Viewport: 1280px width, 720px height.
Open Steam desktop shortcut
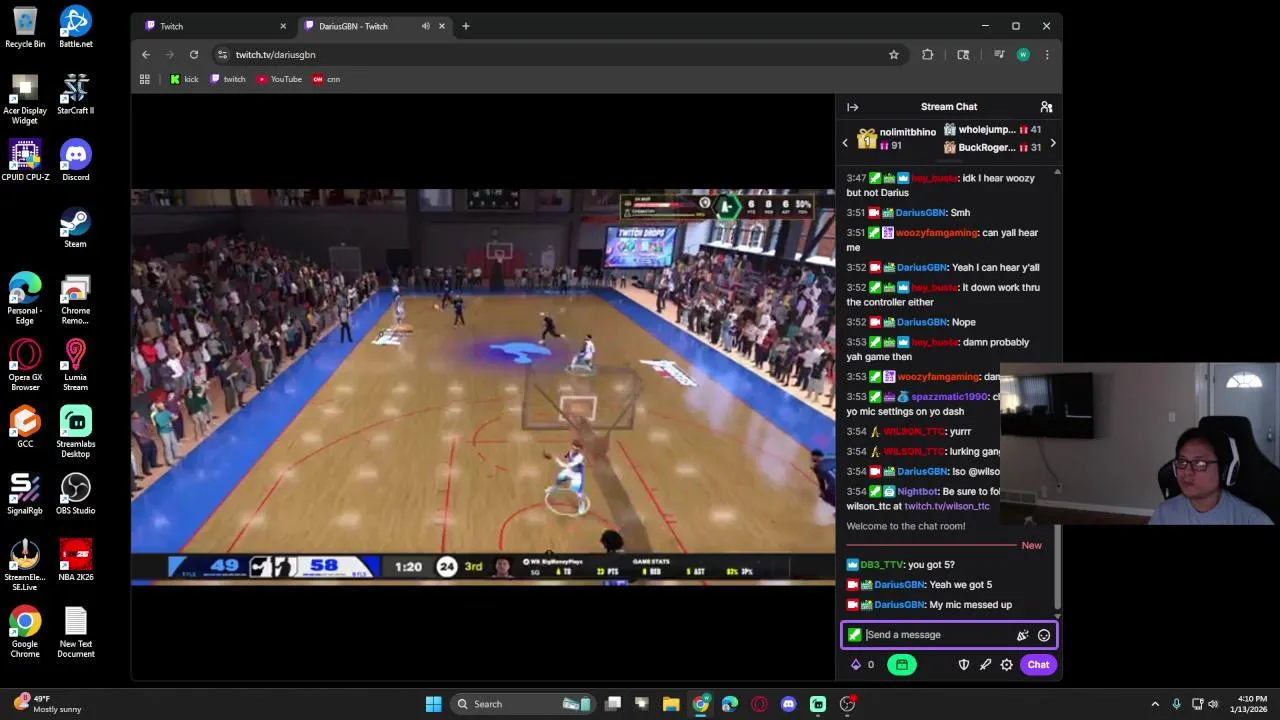[76, 227]
